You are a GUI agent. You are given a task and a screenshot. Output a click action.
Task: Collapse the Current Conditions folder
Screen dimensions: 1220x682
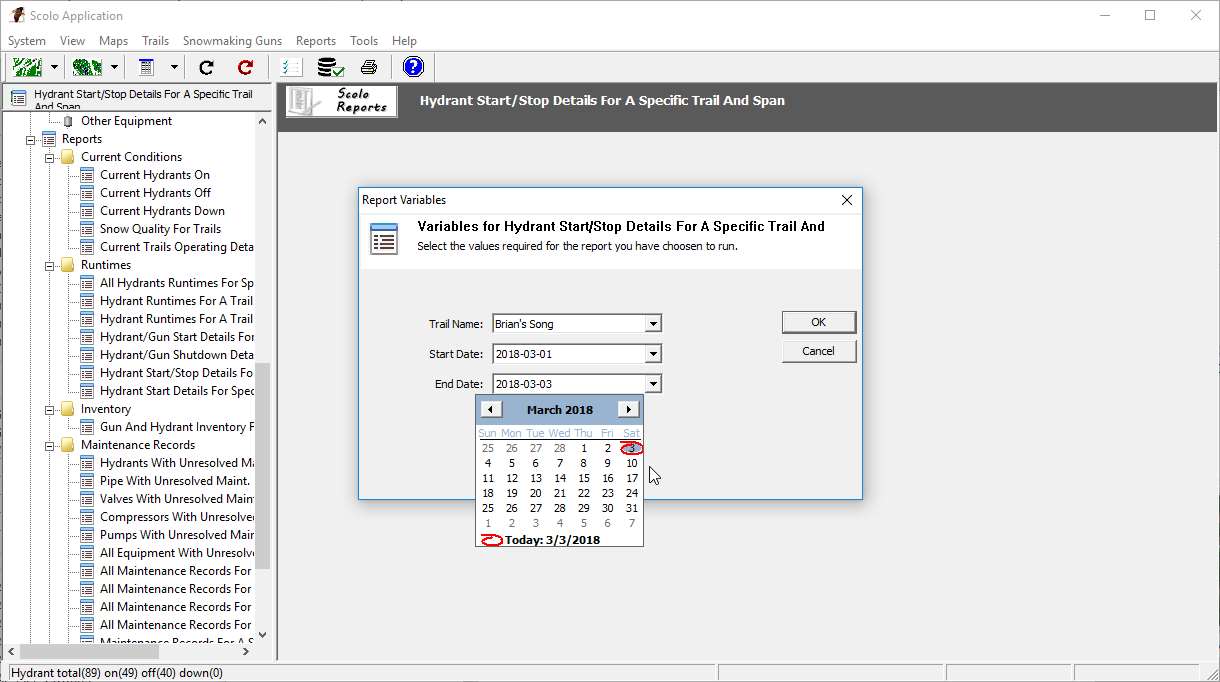(49, 157)
